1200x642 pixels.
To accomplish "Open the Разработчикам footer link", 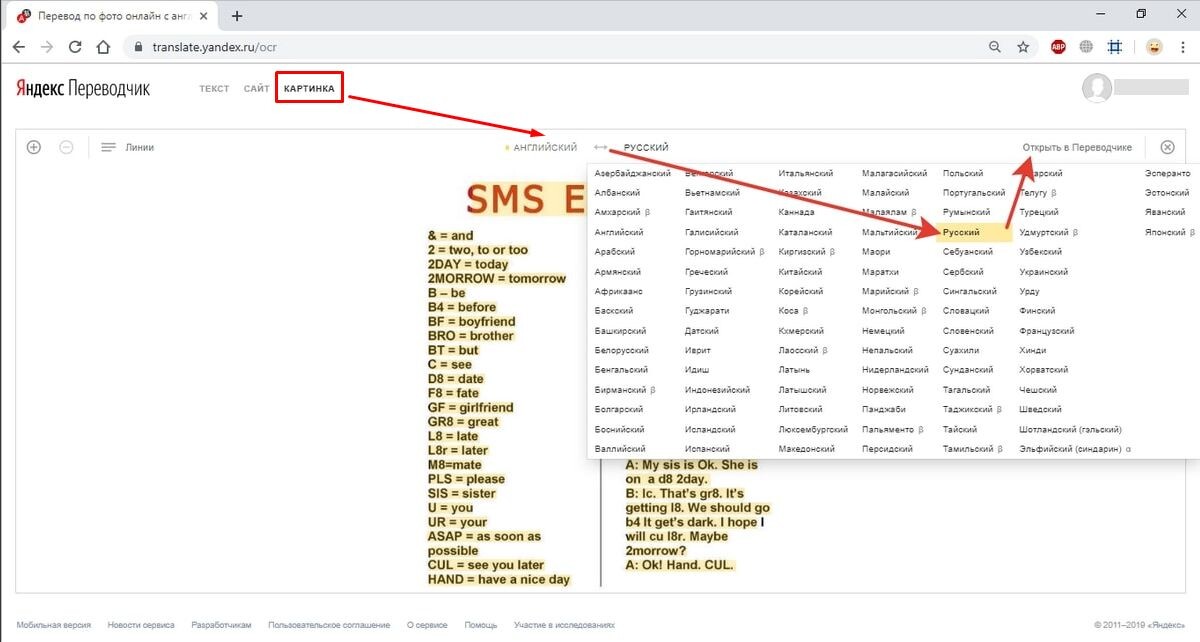I will click(x=221, y=625).
